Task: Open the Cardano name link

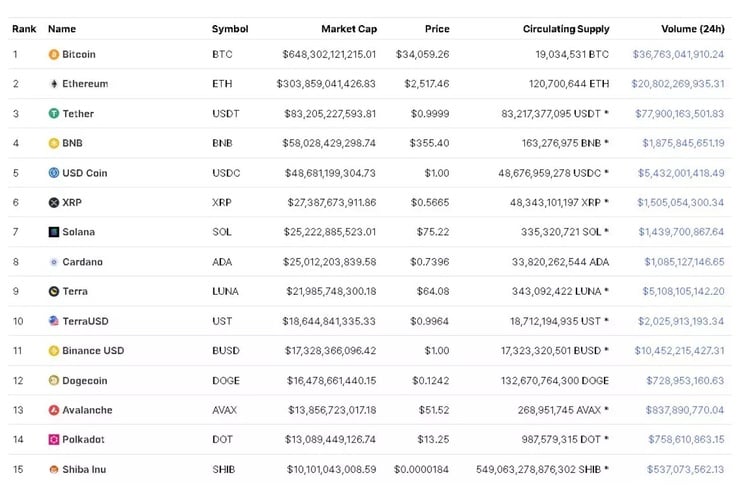Action: [82, 262]
